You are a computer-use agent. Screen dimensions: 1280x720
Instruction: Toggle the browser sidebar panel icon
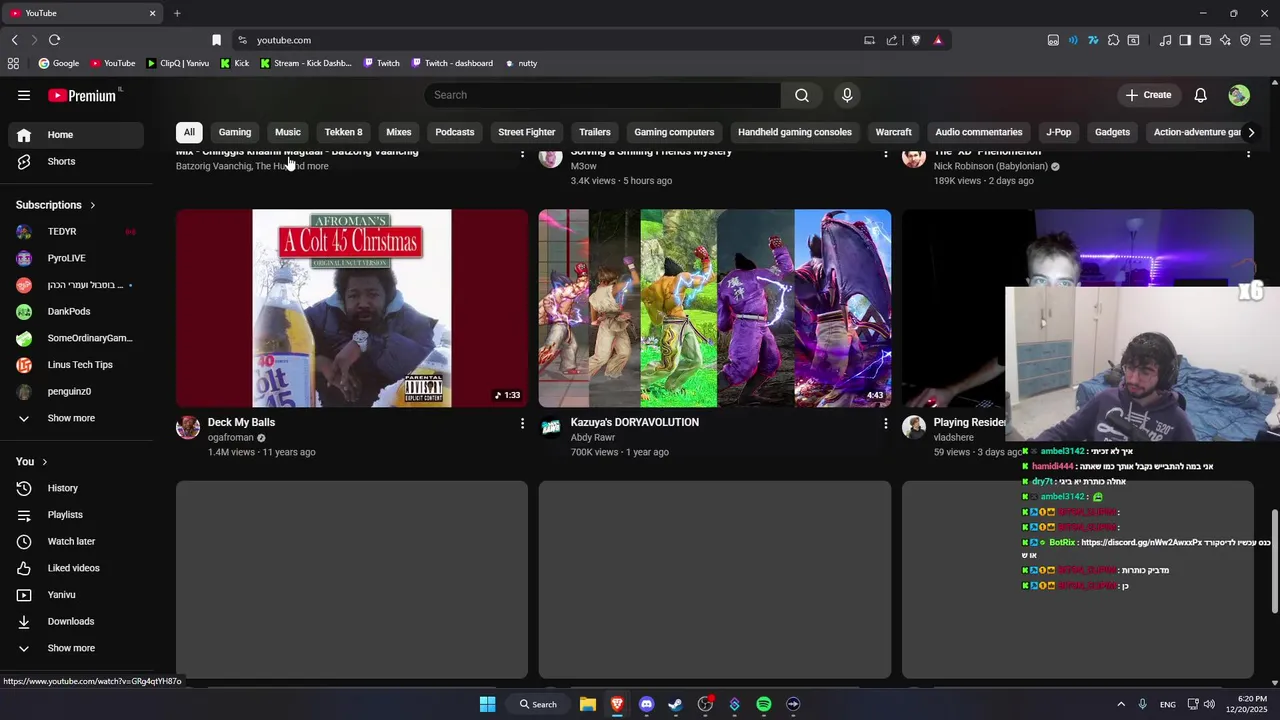click(x=1185, y=40)
